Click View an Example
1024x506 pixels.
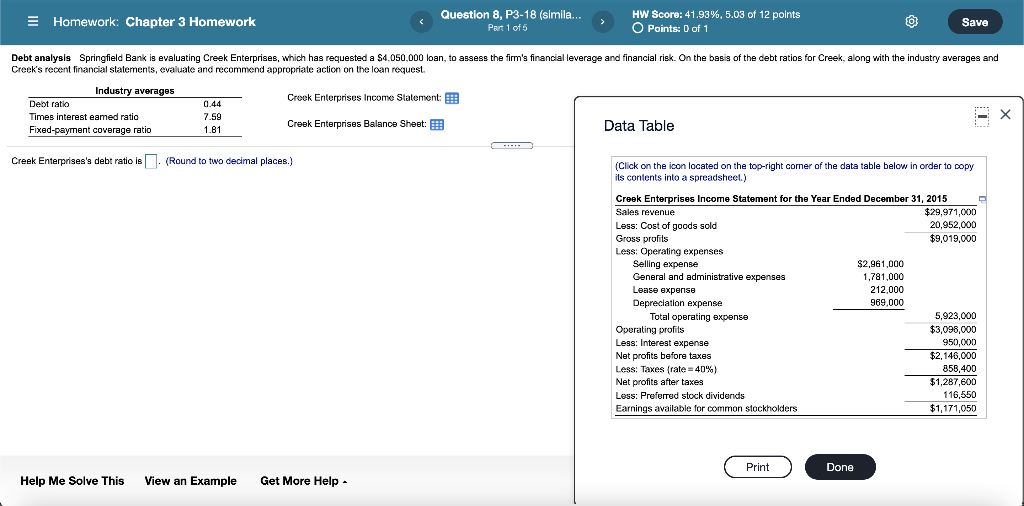[x=191, y=481]
